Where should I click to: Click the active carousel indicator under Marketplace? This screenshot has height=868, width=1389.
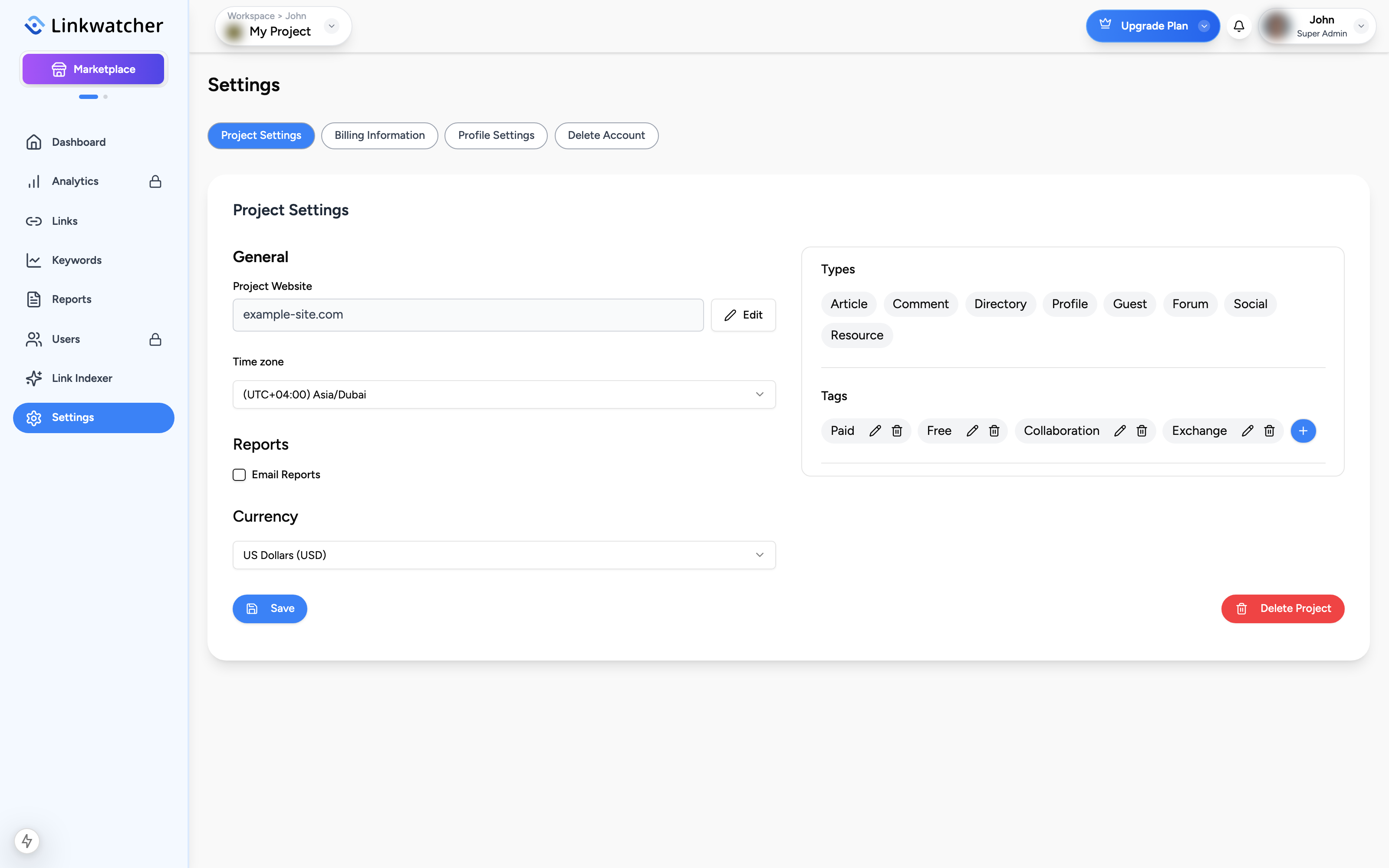click(x=89, y=96)
